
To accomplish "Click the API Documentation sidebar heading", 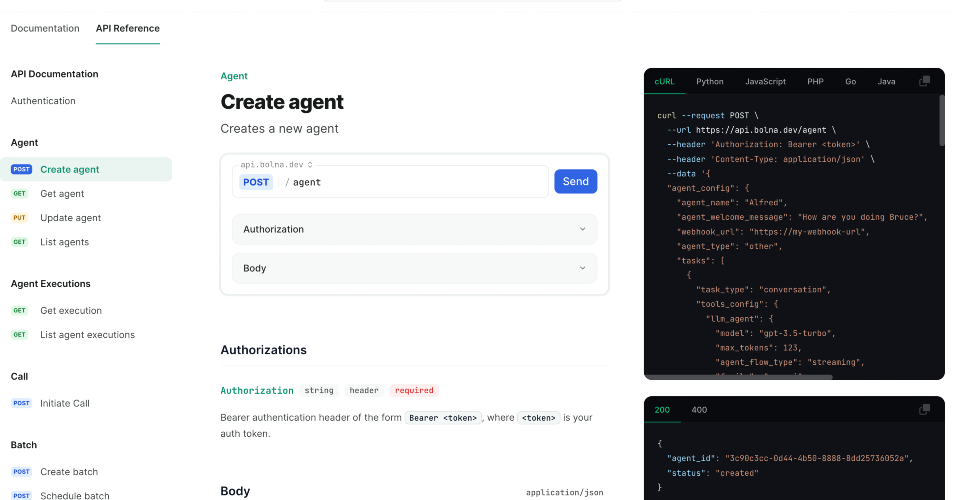I will pyautogui.click(x=54, y=74).
